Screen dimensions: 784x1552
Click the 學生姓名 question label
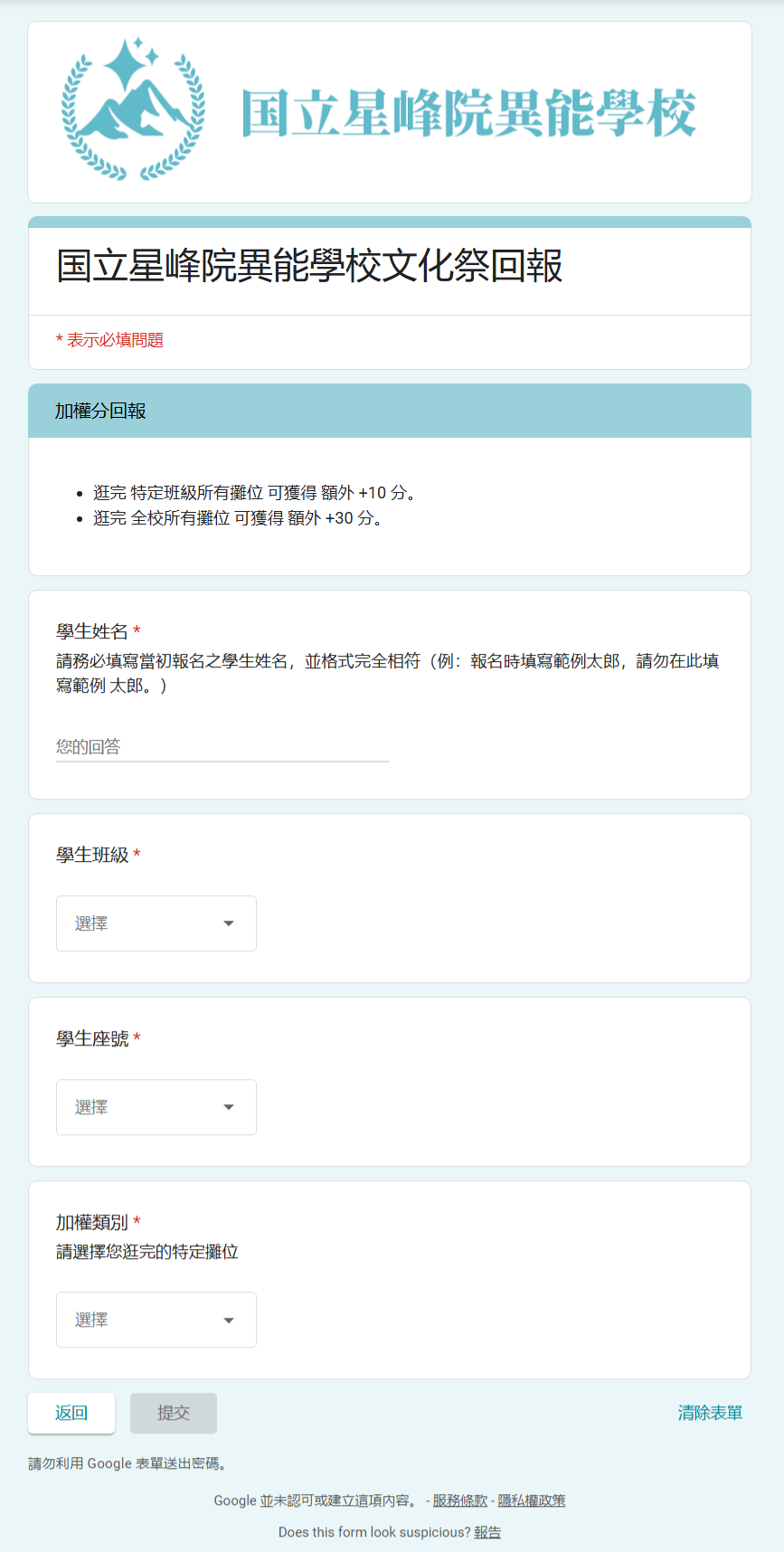(92, 631)
